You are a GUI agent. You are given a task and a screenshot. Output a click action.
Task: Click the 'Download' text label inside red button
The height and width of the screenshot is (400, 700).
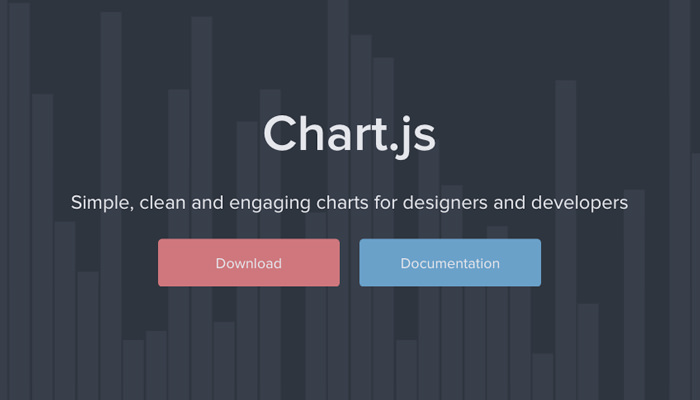(x=248, y=264)
